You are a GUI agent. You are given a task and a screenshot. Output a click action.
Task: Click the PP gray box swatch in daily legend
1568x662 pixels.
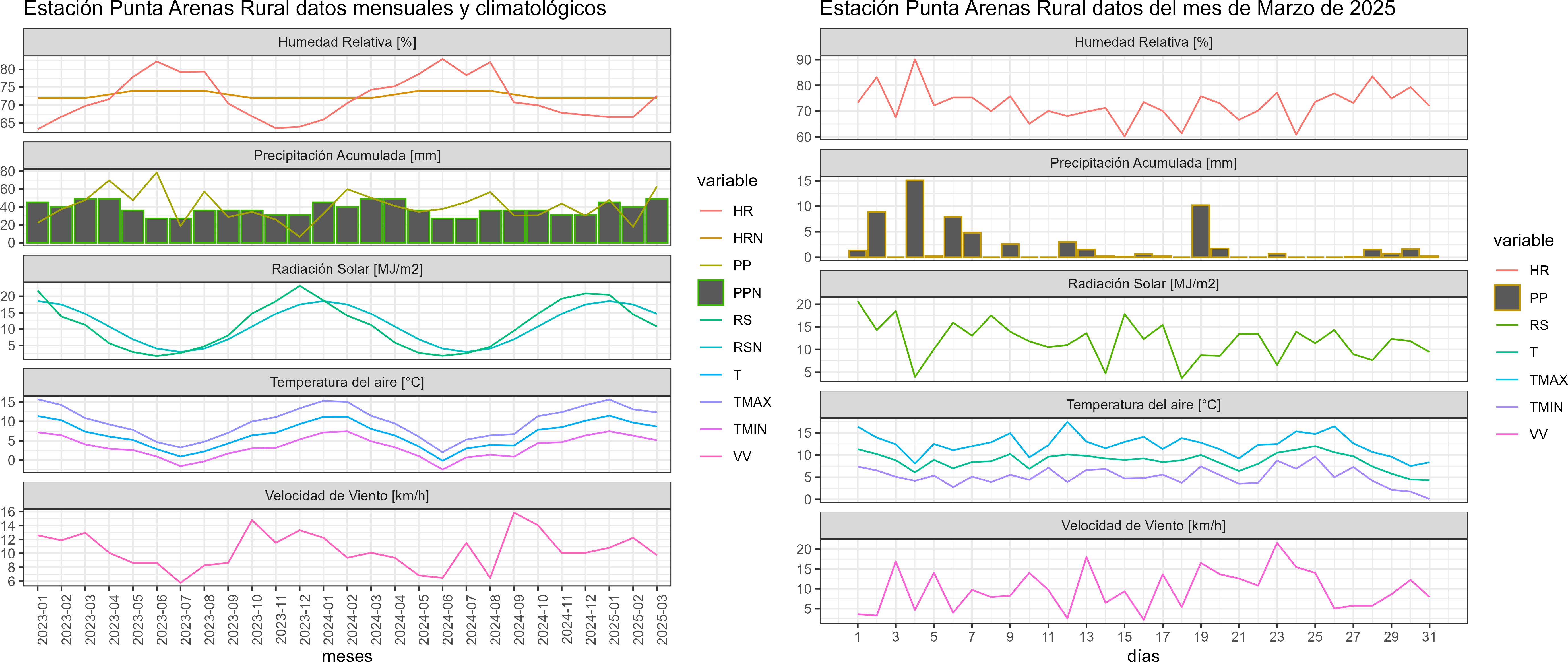click(1507, 298)
